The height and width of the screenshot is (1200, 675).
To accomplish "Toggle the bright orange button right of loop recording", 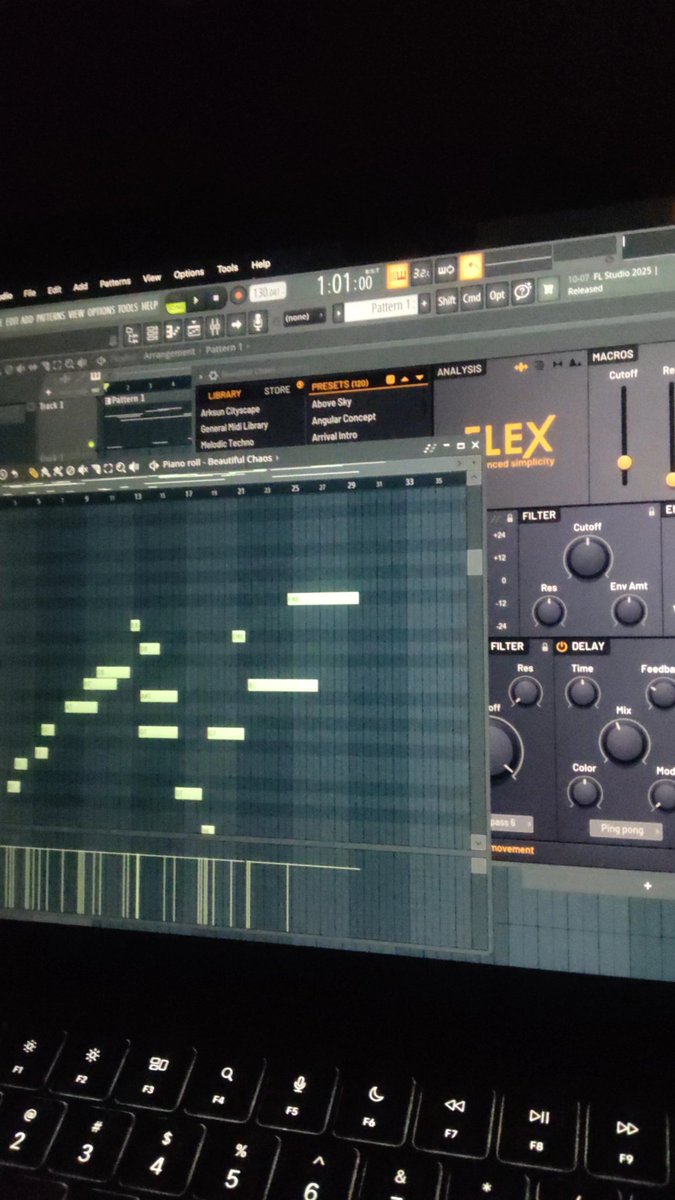I will coord(471,267).
